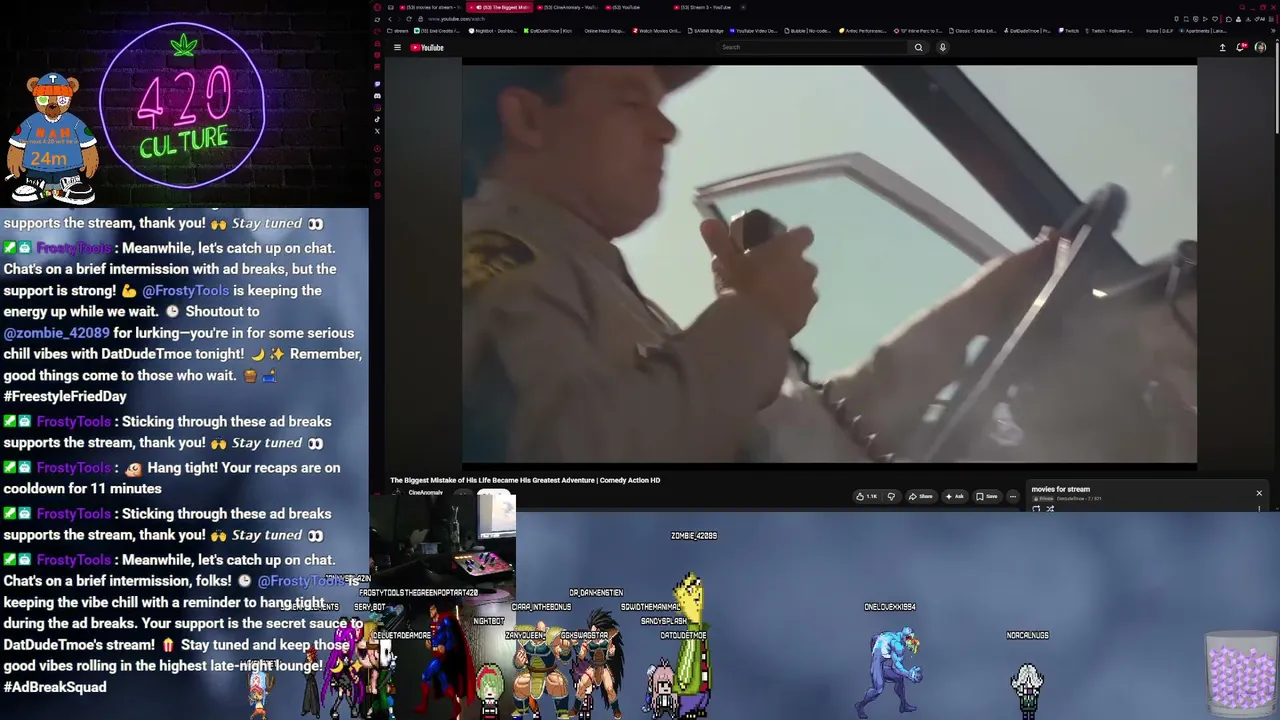The height and width of the screenshot is (720, 1280).
Task: Click #FreestyleFriedDay hashtag in chat
Action: [65, 396]
